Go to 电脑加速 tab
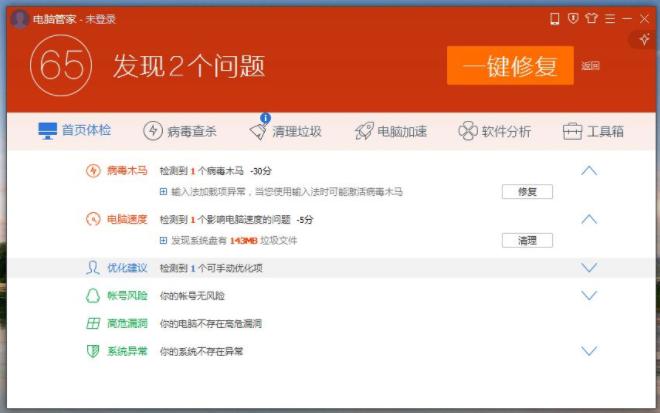Image resolution: width=660 pixels, height=413 pixels. tap(391, 131)
